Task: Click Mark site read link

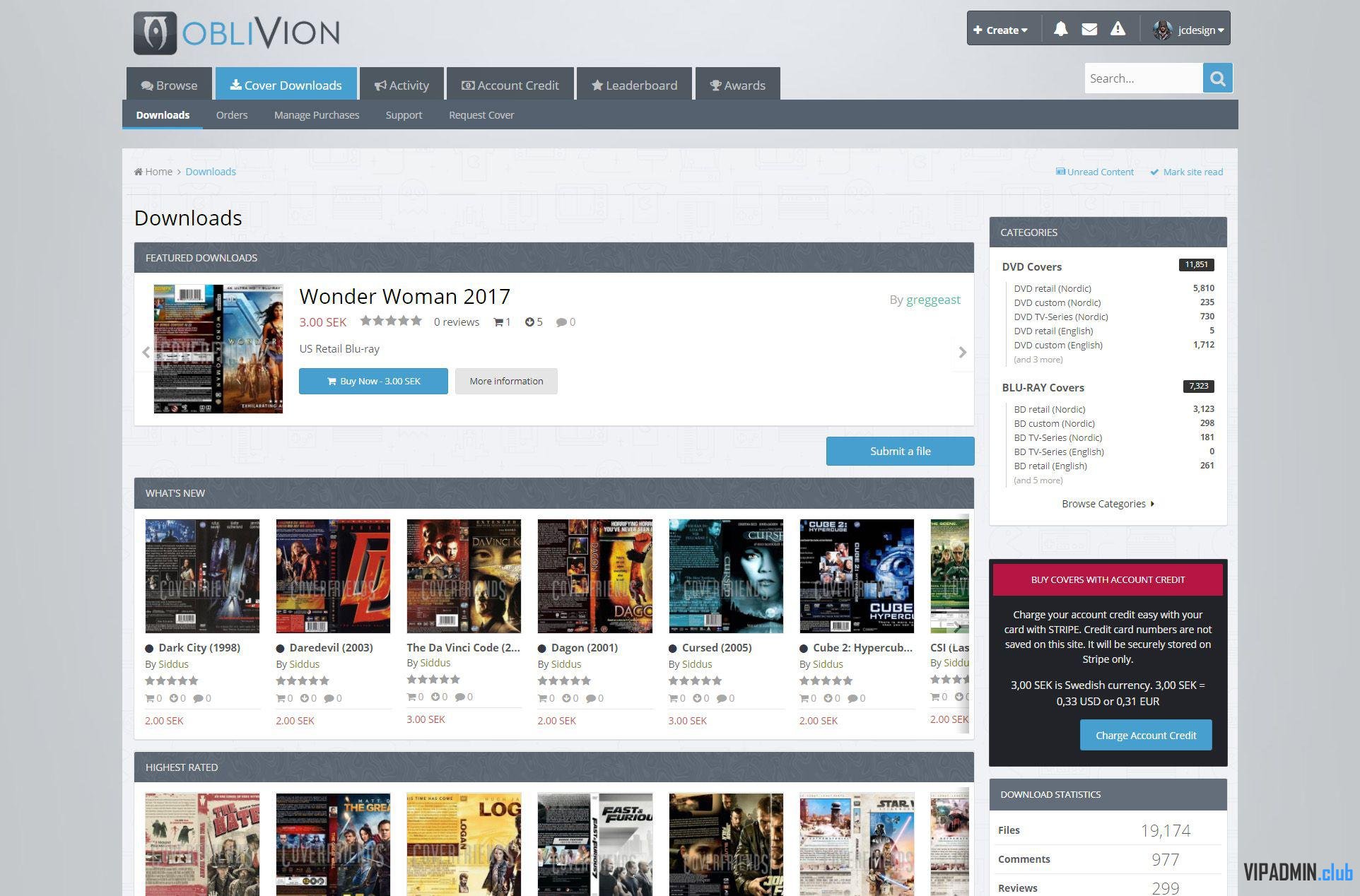Action: (x=1186, y=172)
